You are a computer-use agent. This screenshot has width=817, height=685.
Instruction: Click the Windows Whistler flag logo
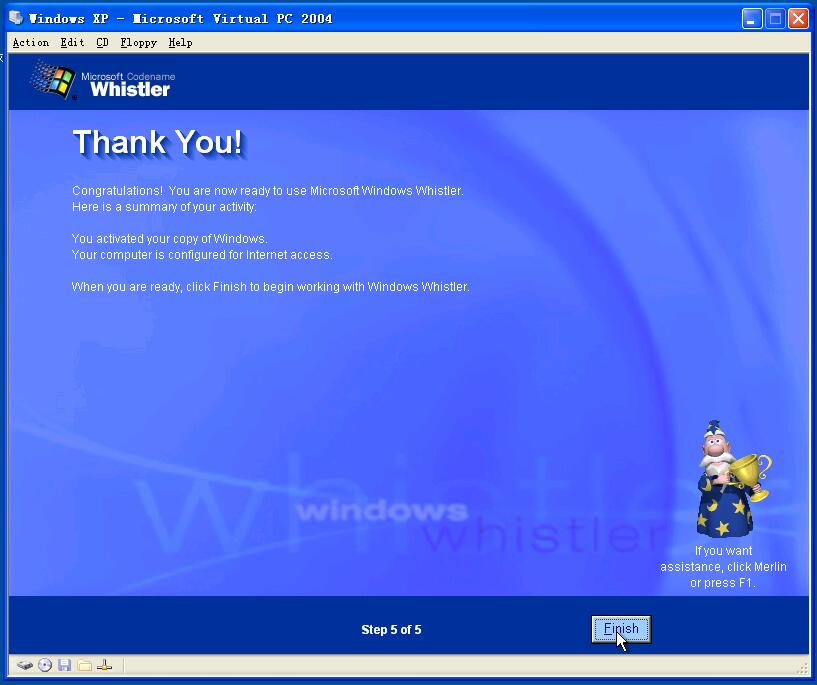point(53,80)
